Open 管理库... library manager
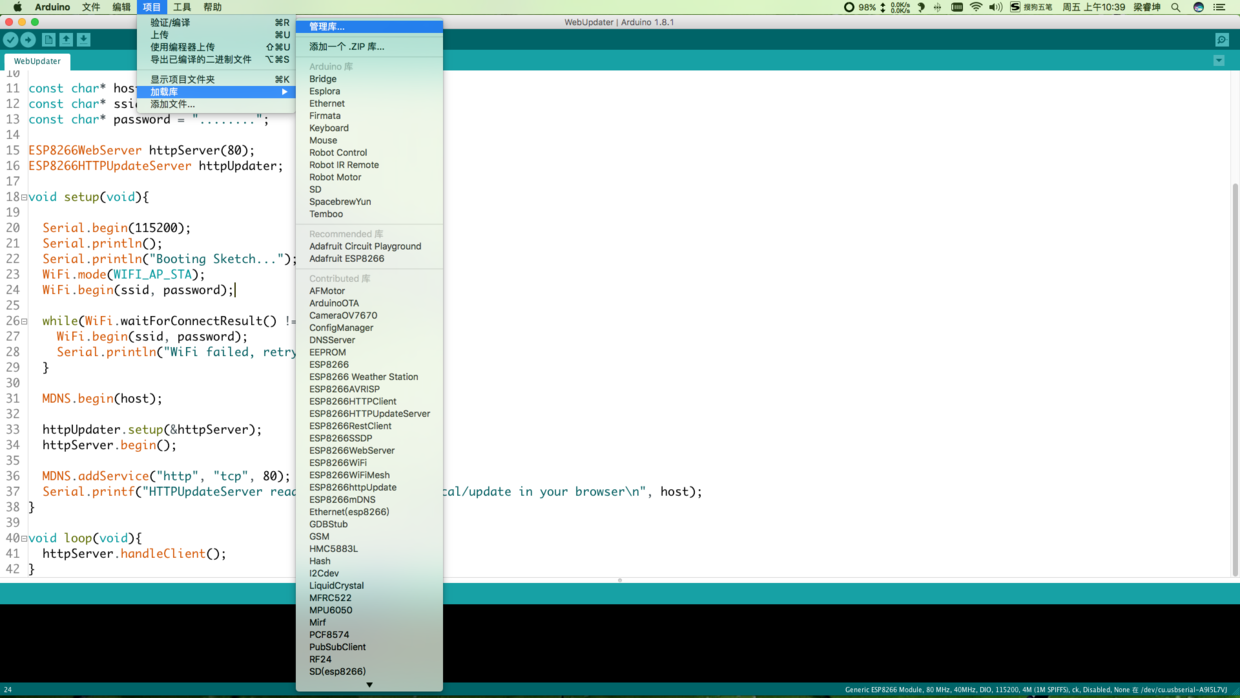The height and width of the screenshot is (698, 1240). click(369, 27)
